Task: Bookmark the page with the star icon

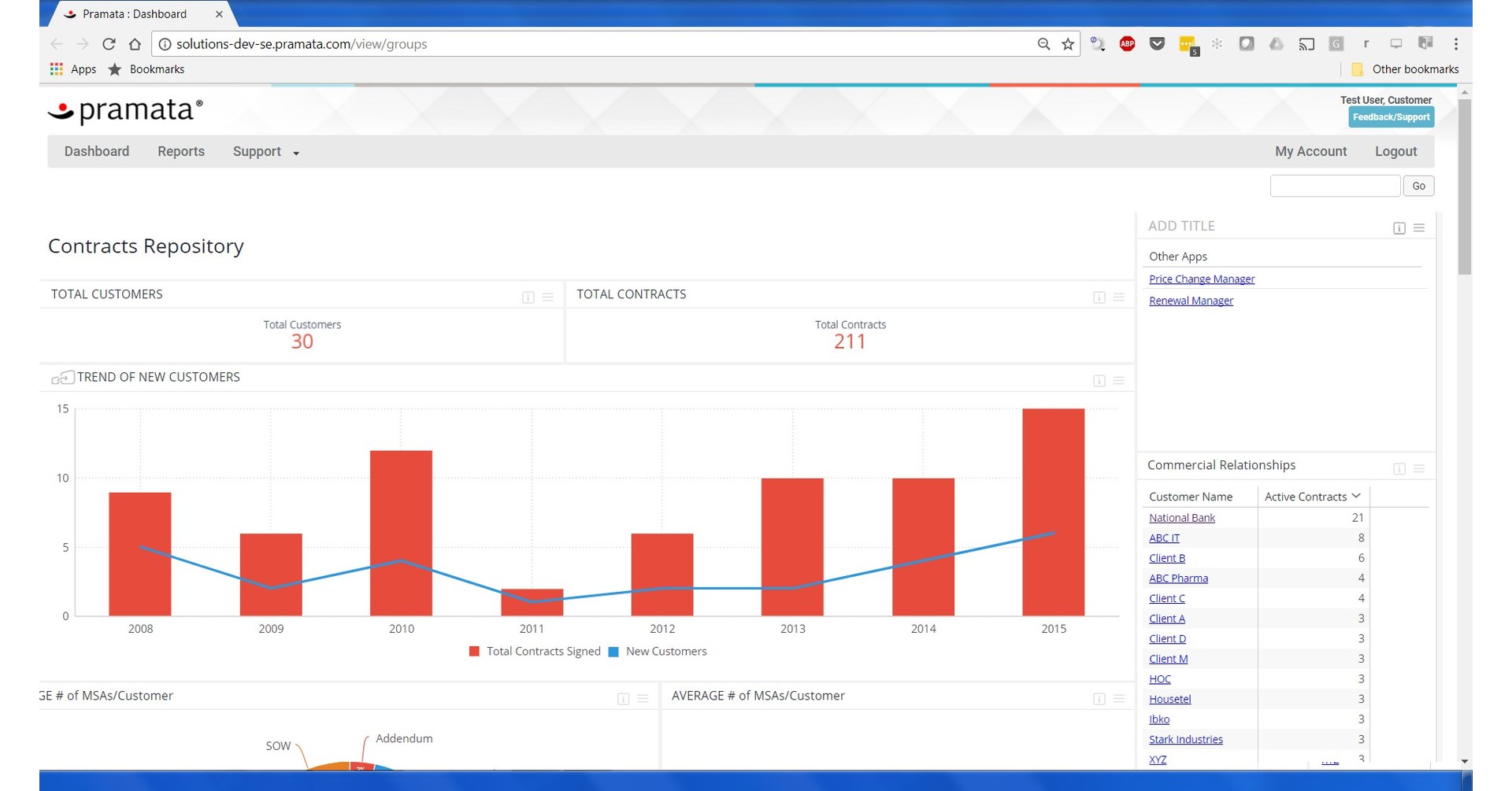Action: (1068, 44)
